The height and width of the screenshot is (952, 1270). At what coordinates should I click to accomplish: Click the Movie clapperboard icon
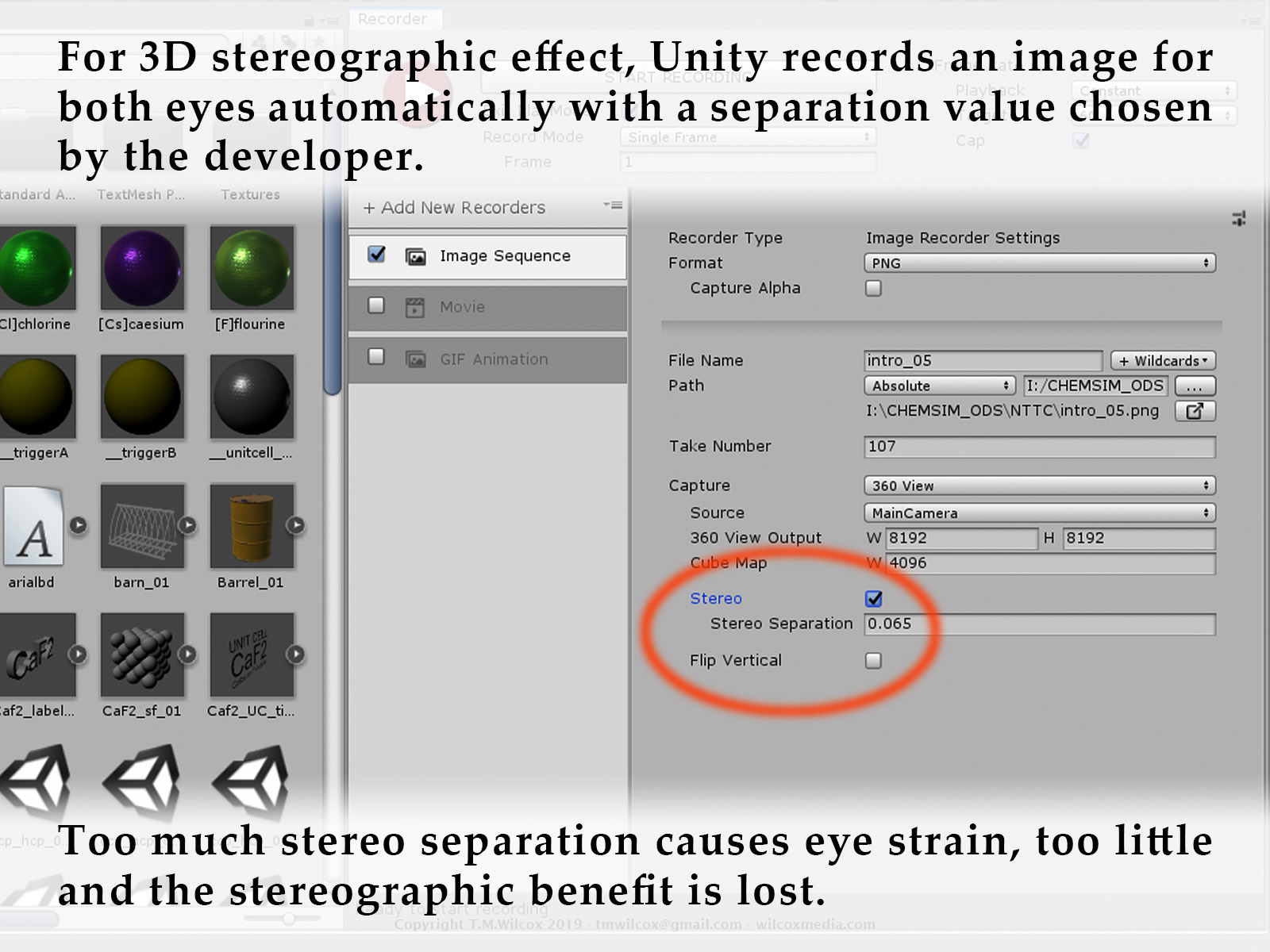point(415,308)
